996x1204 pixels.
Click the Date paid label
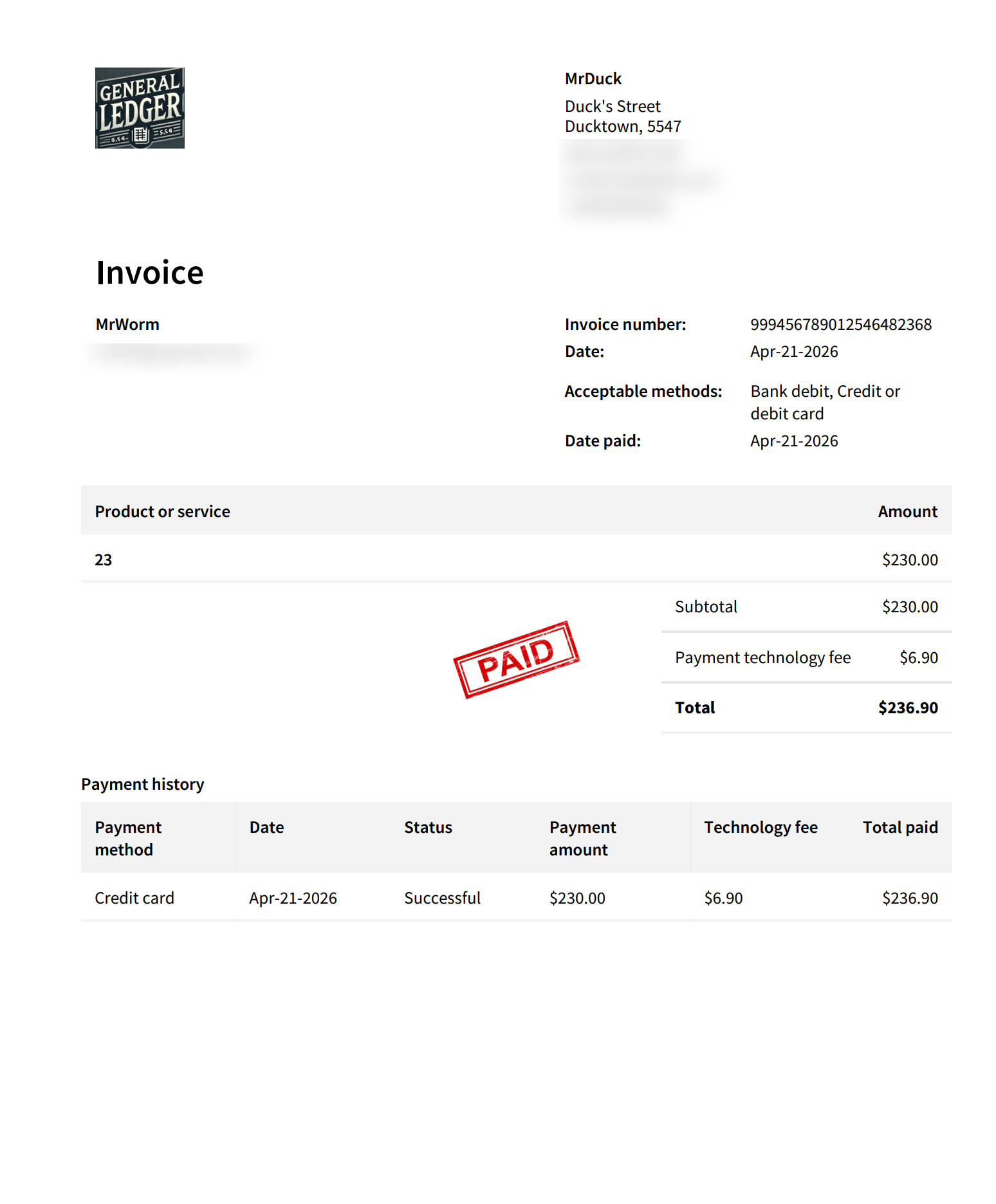point(603,441)
